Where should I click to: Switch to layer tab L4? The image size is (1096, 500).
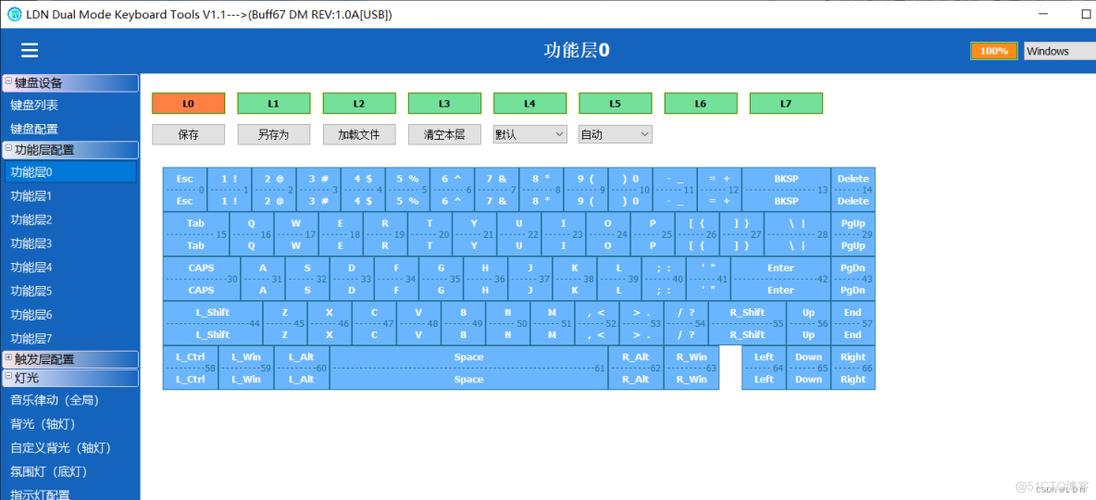[x=530, y=103]
